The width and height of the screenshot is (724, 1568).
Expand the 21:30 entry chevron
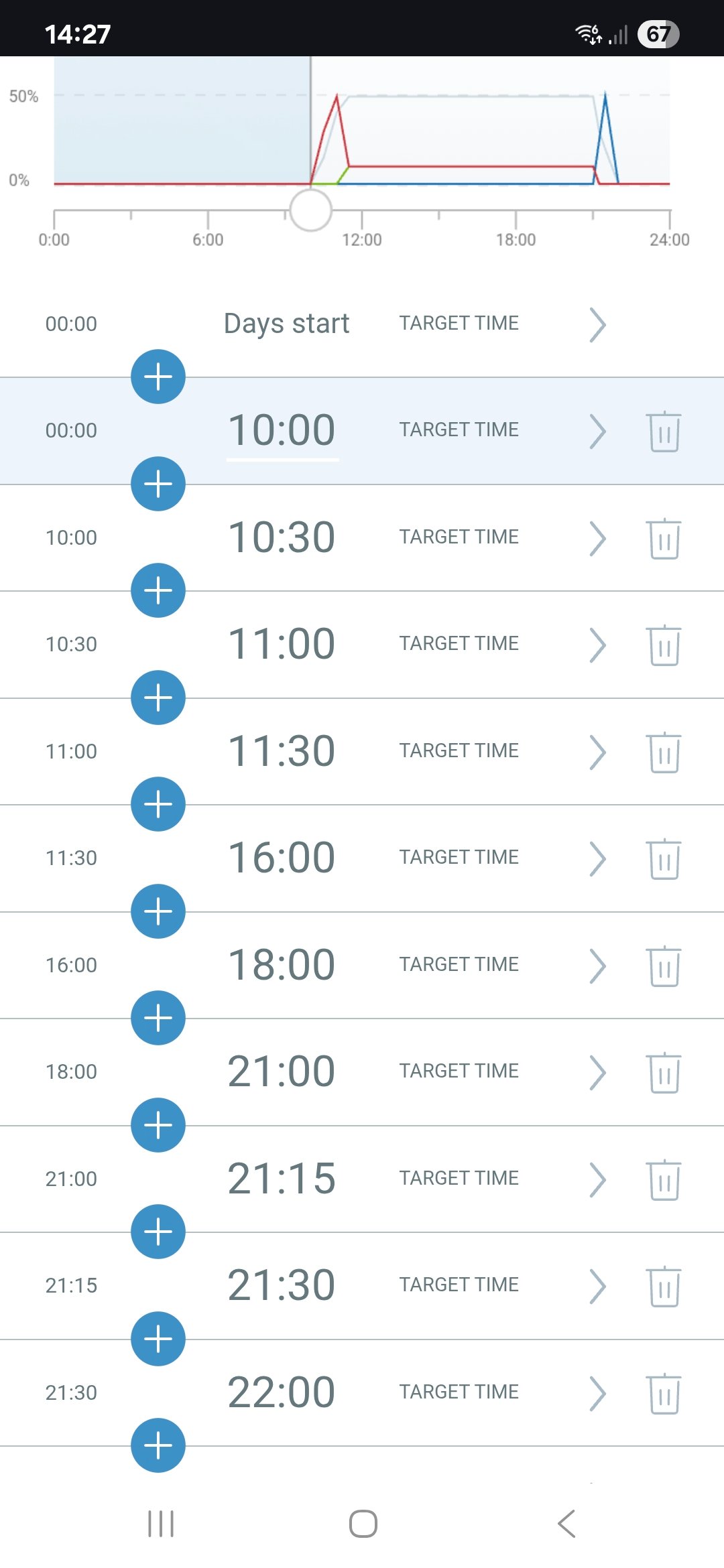click(597, 1287)
